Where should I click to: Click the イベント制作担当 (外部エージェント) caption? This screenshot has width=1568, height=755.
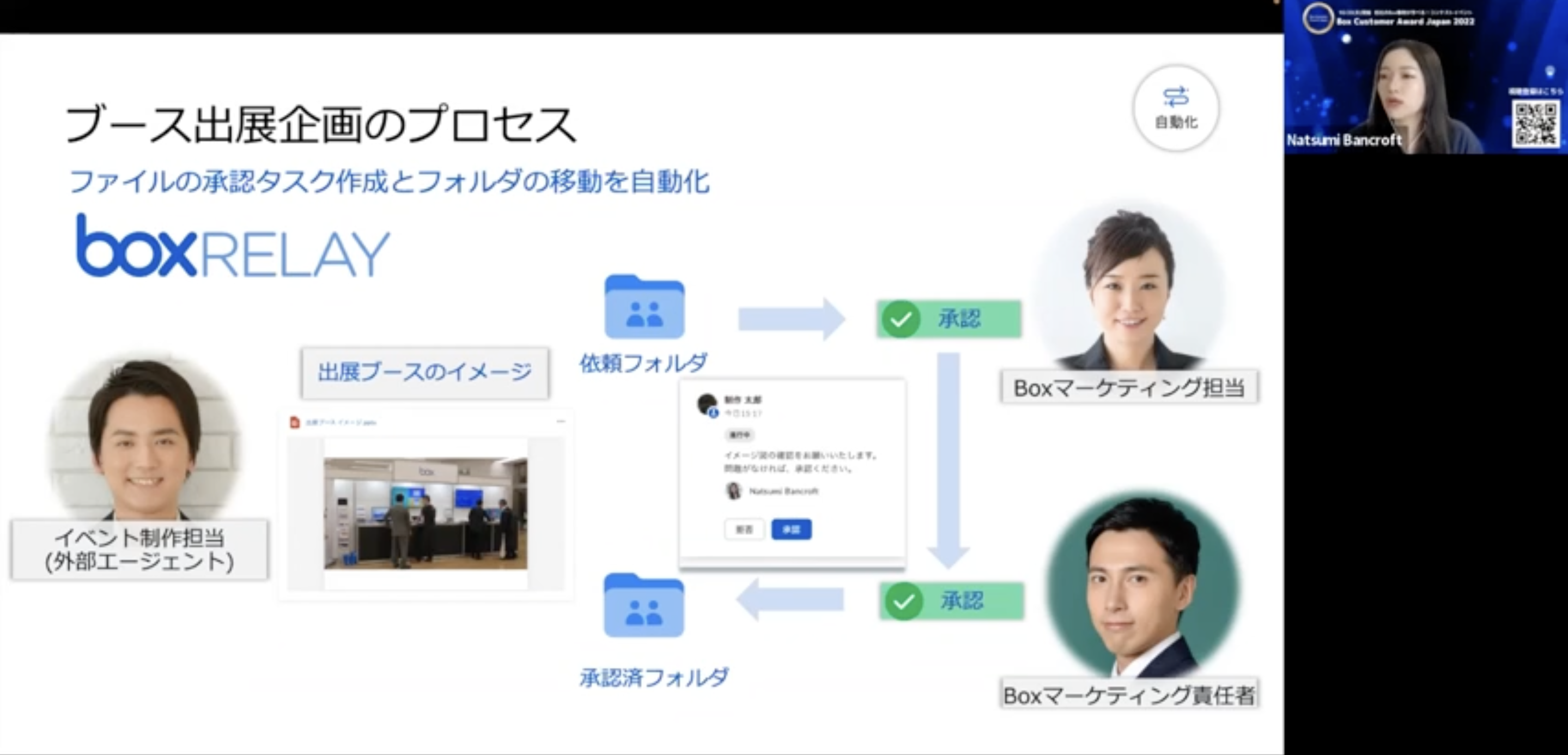coord(139,550)
